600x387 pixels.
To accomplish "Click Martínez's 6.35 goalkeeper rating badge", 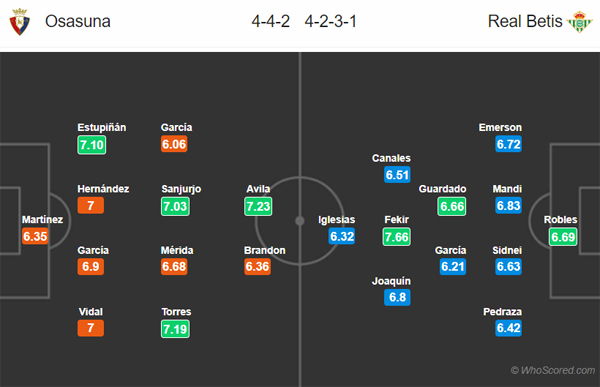I will pyautogui.click(x=35, y=236).
